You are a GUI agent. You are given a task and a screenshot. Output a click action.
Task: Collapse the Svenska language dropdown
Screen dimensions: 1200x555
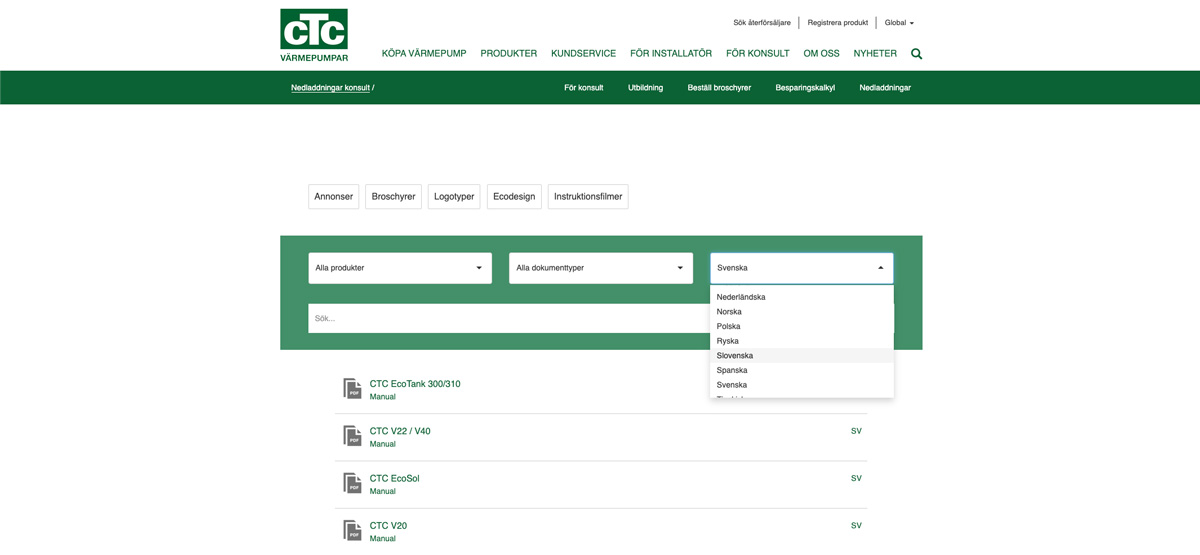tap(802, 268)
